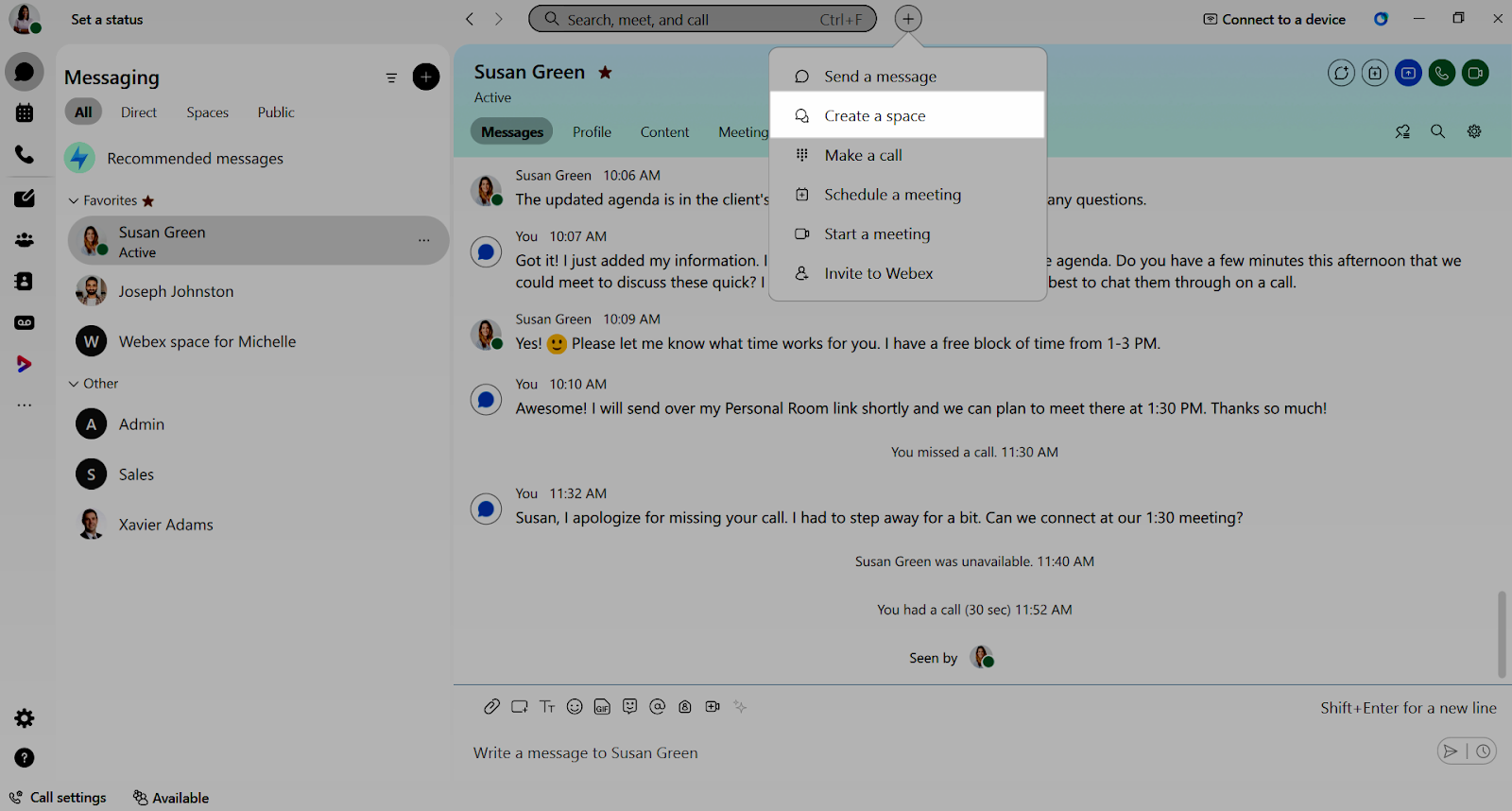Open the Voicemail icon in the sidebar
Viewport: 1512px width, 811px height.
click(x=25, y=322)
